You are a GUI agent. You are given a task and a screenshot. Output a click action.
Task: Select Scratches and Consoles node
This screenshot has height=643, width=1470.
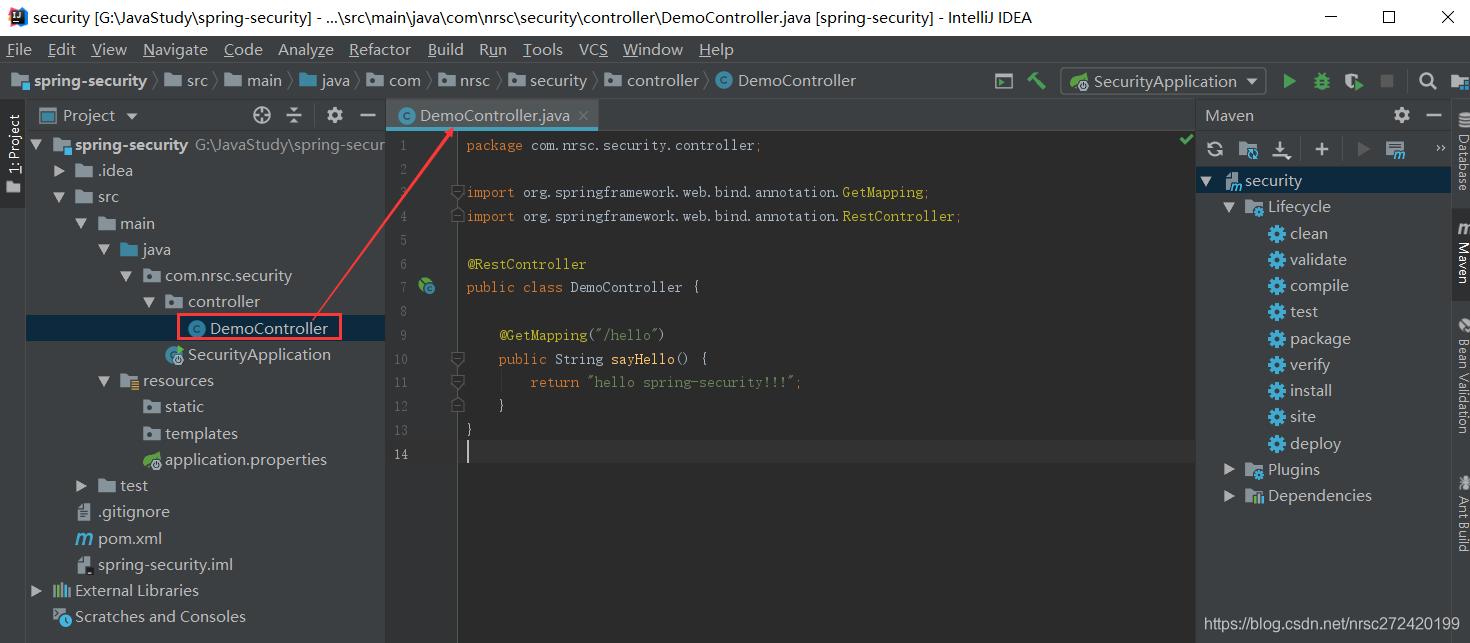tap(160, 617)
